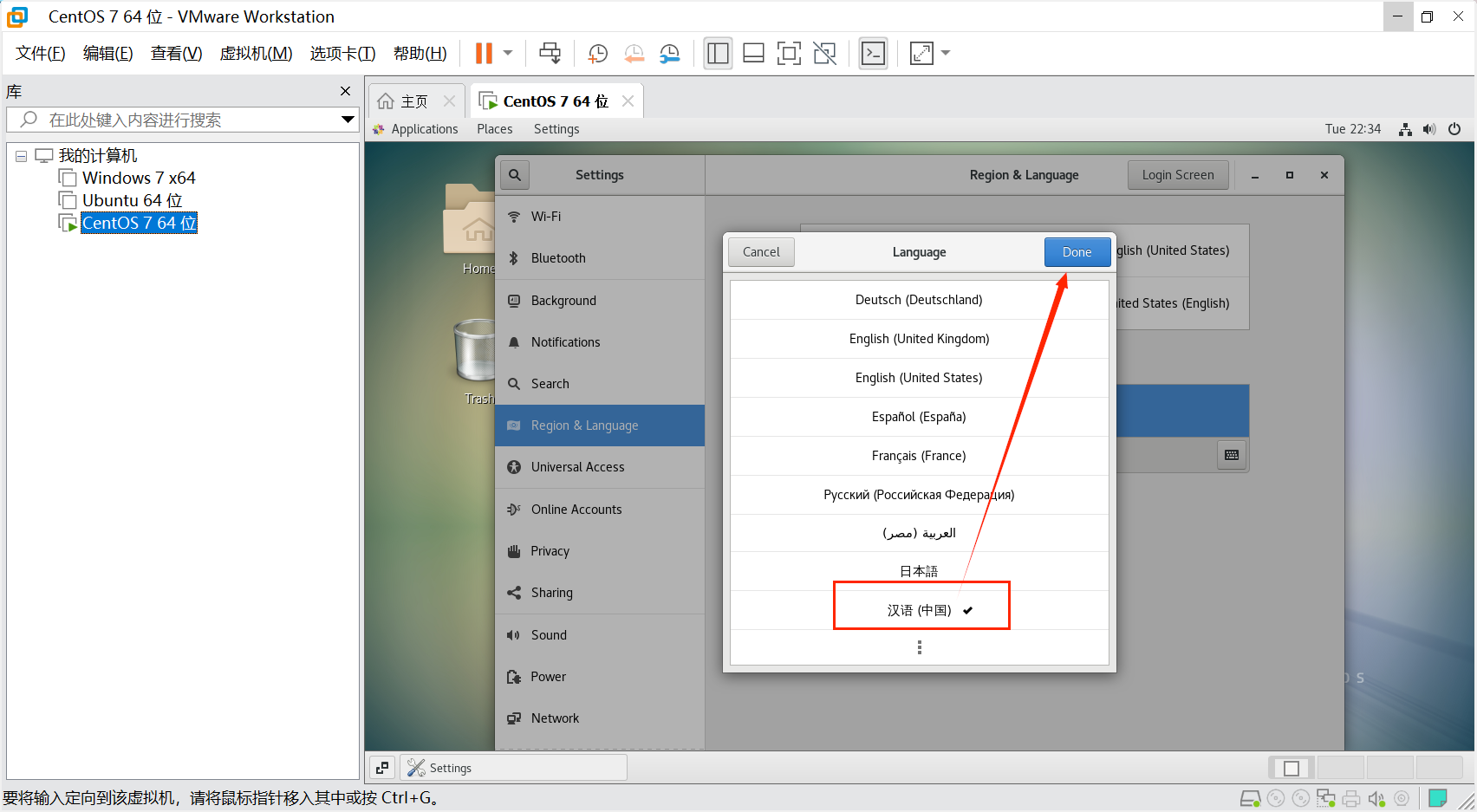Close the CentOS 7 64 位 tab
The width and height of the screenshot is (1477, 812).
coord(628,101)
